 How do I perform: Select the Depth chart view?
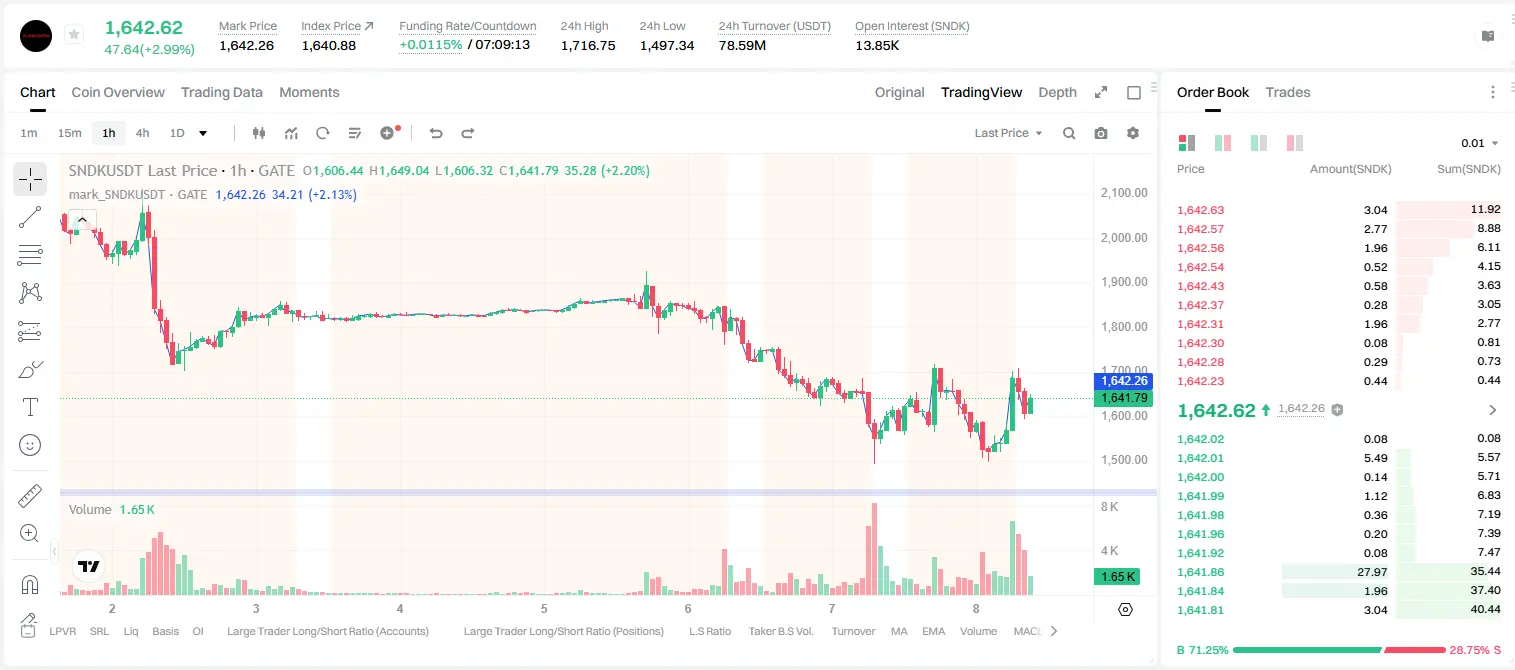1057,92
